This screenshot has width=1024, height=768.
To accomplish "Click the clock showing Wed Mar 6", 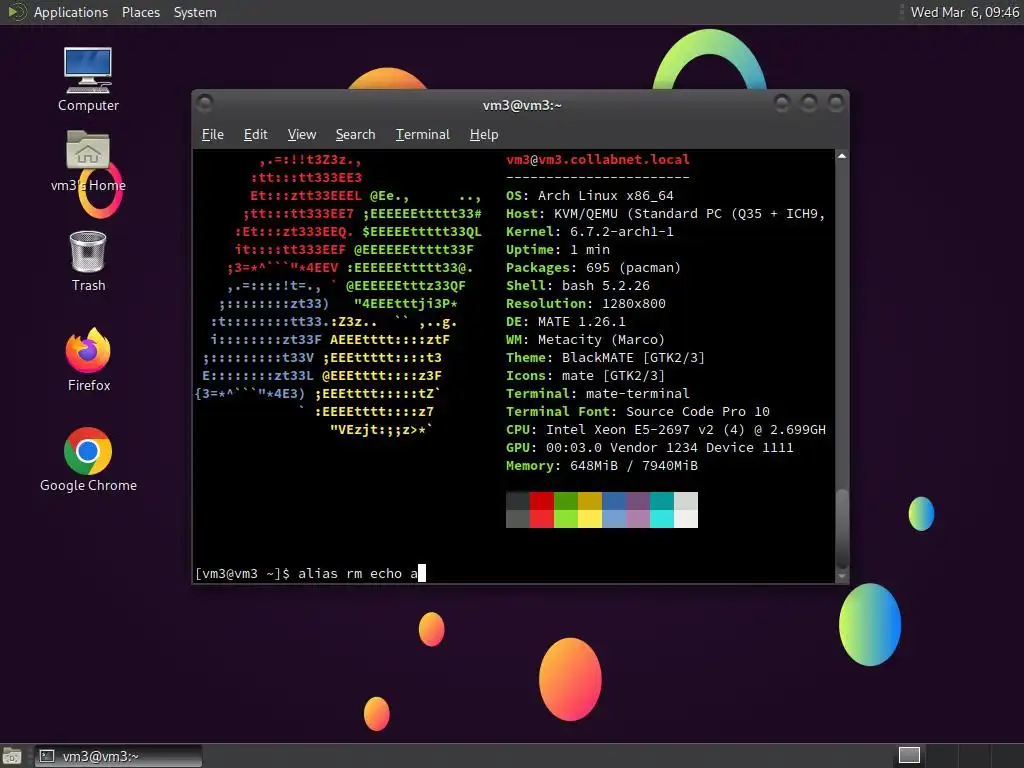I will 964,12.
